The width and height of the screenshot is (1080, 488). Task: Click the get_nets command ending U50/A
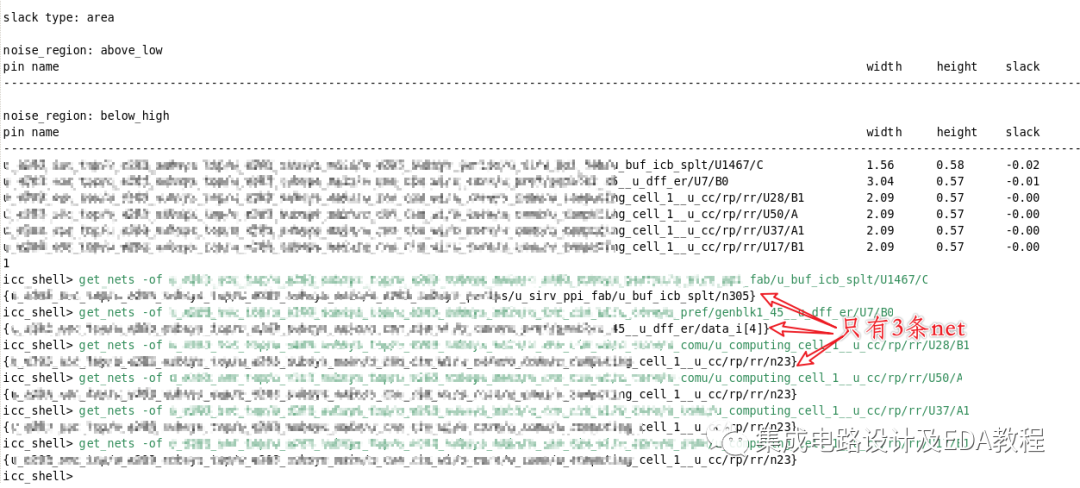pyautogui.click(x=521, y=378)
